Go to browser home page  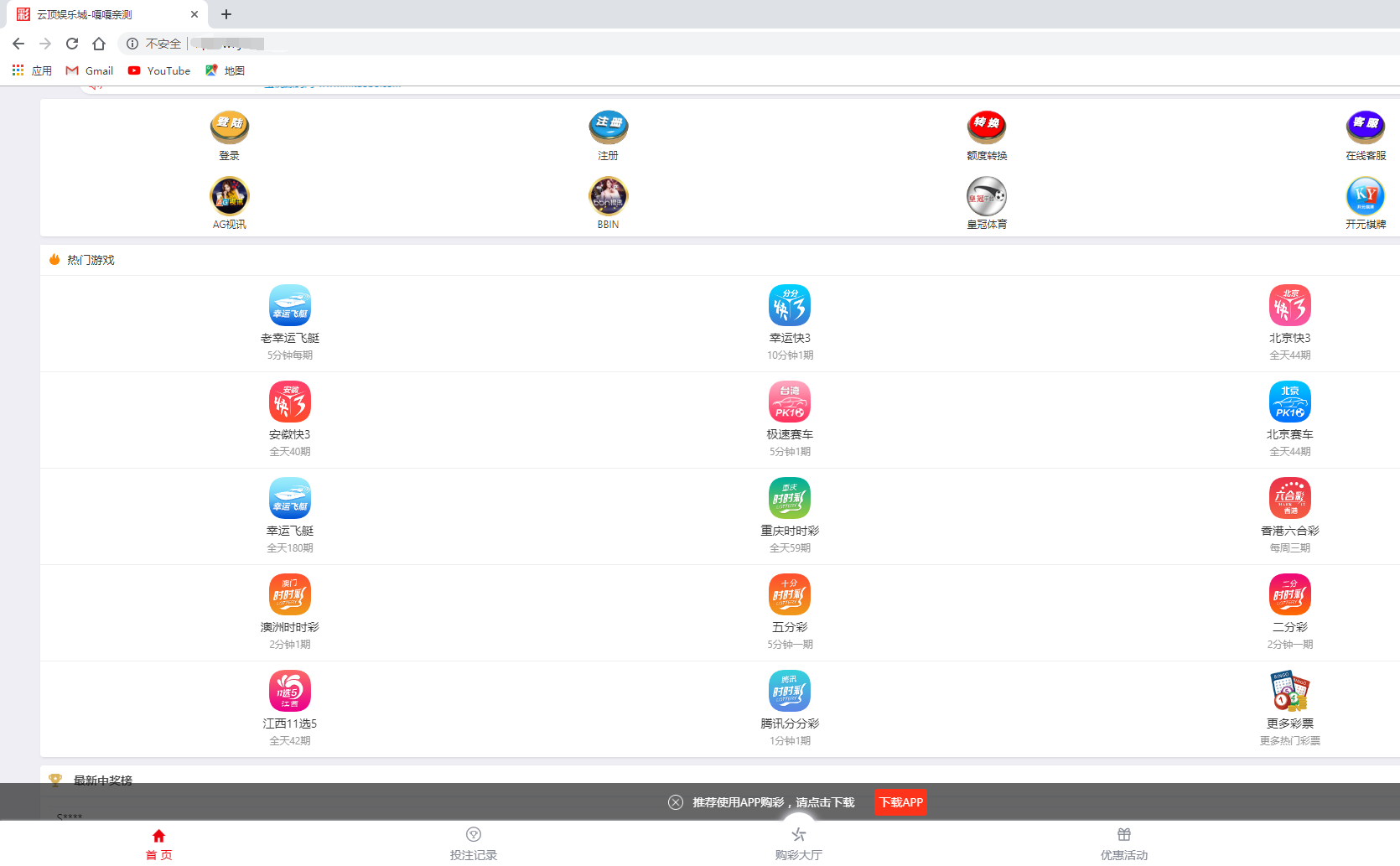coord(99,44)
